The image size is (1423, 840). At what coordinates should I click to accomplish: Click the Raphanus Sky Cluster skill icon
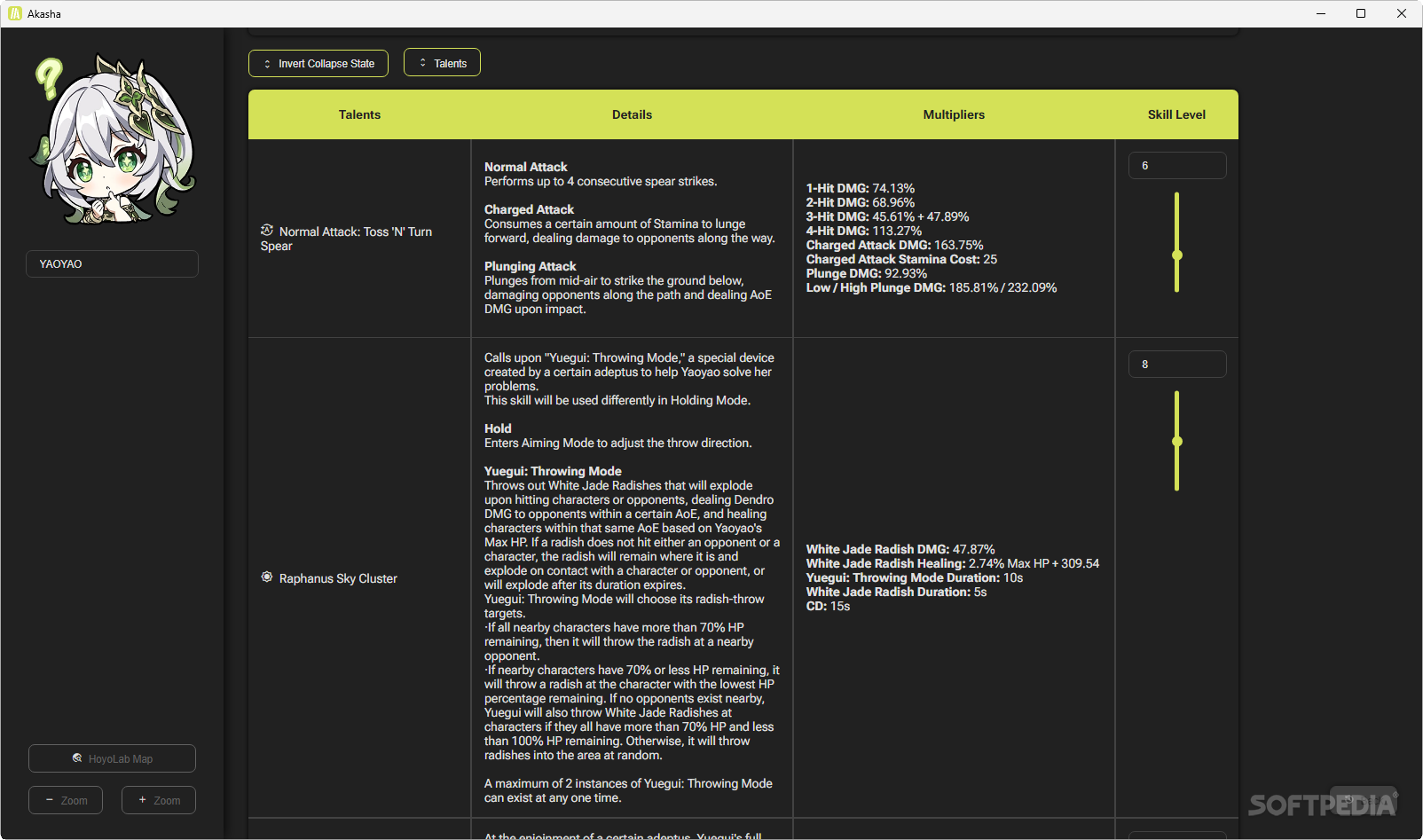[x=267, y=577]
